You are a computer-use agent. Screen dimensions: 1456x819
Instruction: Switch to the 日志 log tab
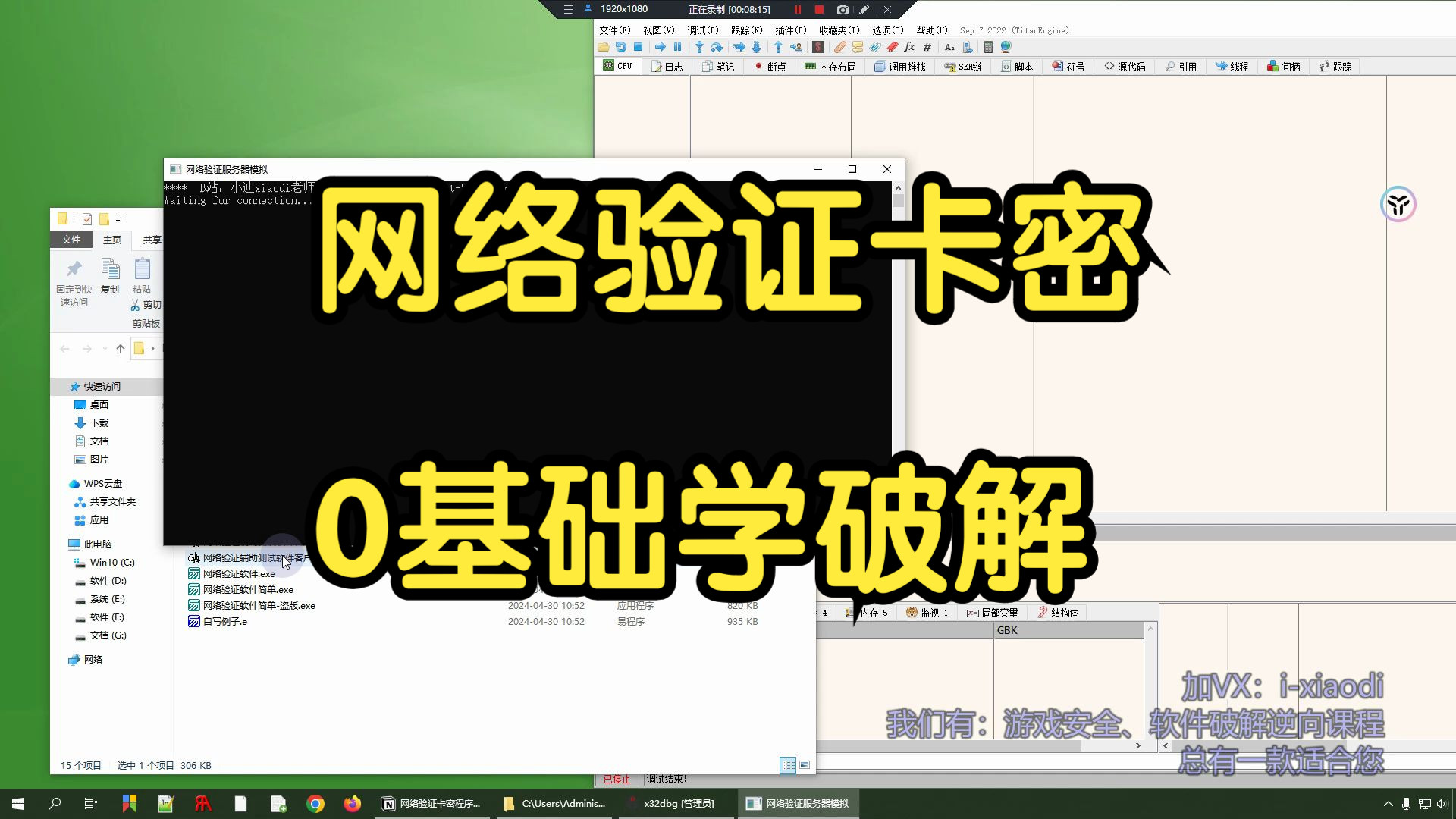point(667,67)
